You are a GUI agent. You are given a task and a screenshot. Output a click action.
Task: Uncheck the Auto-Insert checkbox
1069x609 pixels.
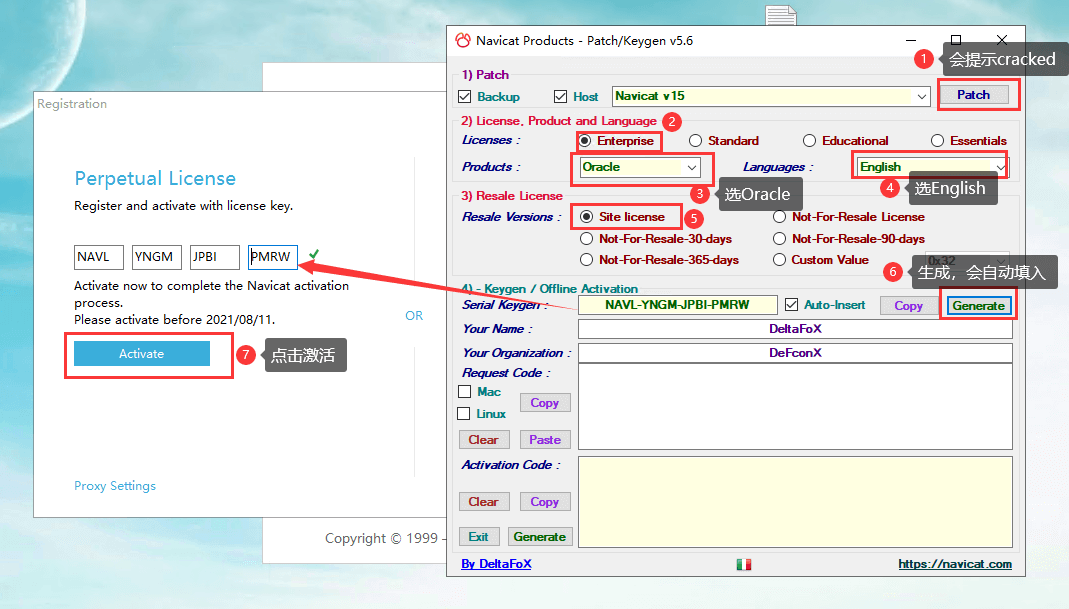click(792, 305)
